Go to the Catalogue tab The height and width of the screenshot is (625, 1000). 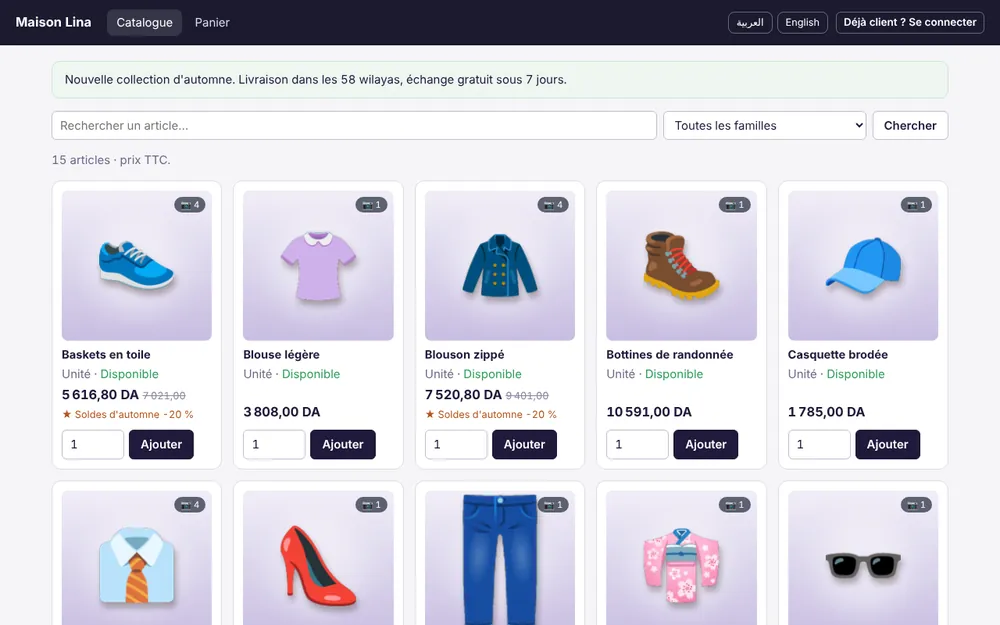144,22
